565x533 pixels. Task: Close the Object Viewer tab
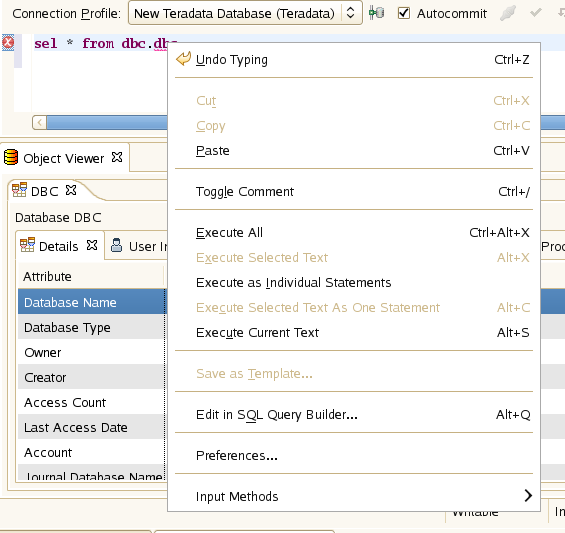point(117,157)
